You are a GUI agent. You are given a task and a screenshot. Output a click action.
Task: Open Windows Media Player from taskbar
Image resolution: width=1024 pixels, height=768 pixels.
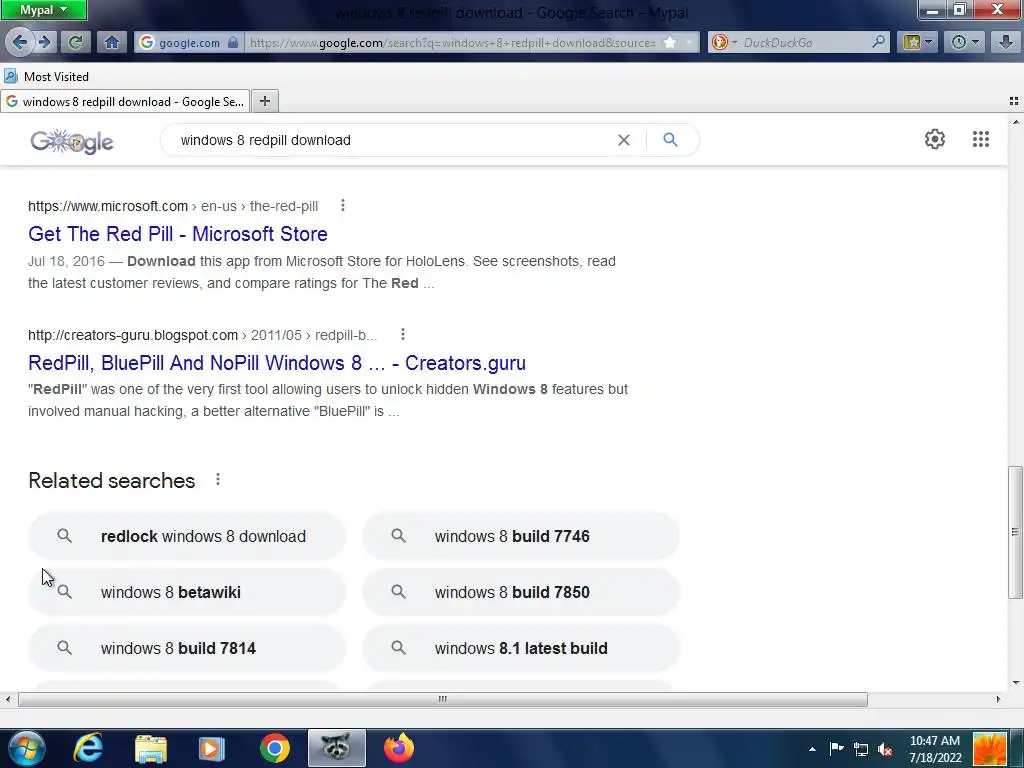coord(211,748)
